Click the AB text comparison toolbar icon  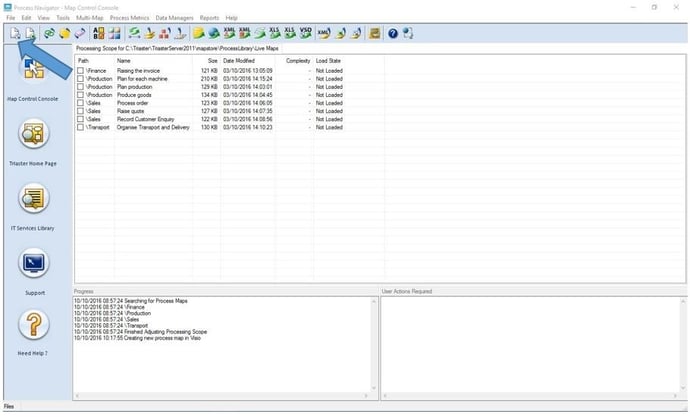click(x=99, y=33)
